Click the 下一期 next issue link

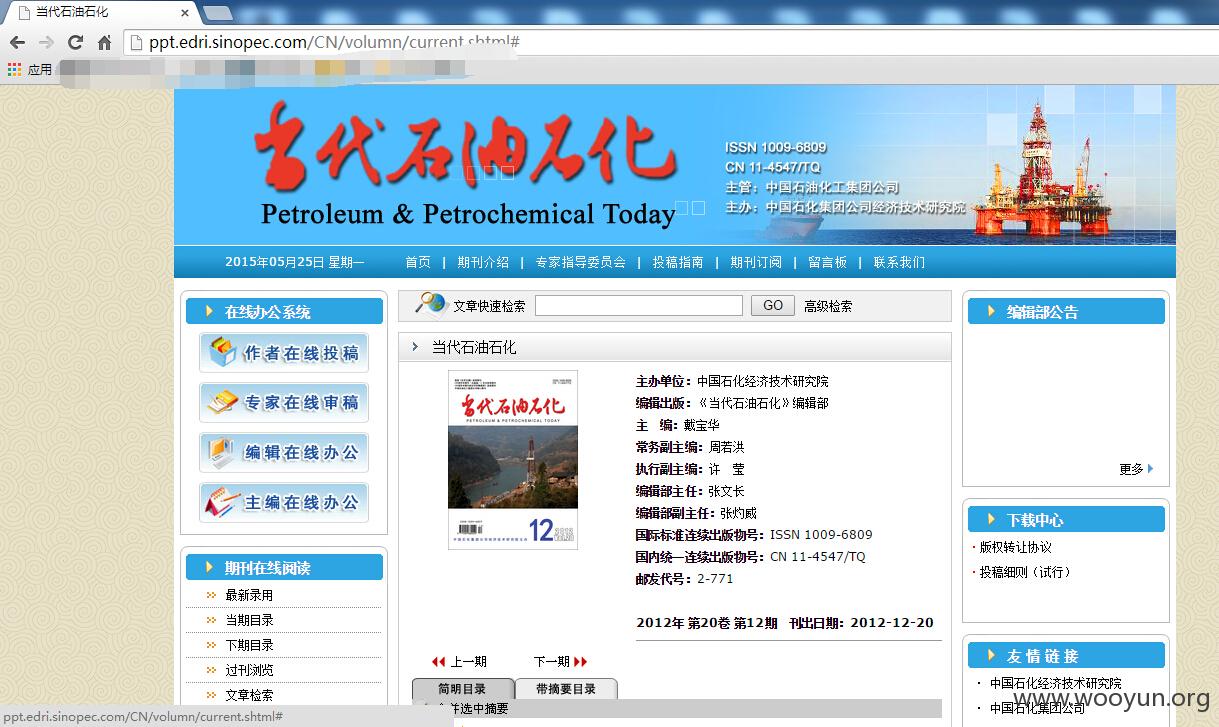(551, 661)
